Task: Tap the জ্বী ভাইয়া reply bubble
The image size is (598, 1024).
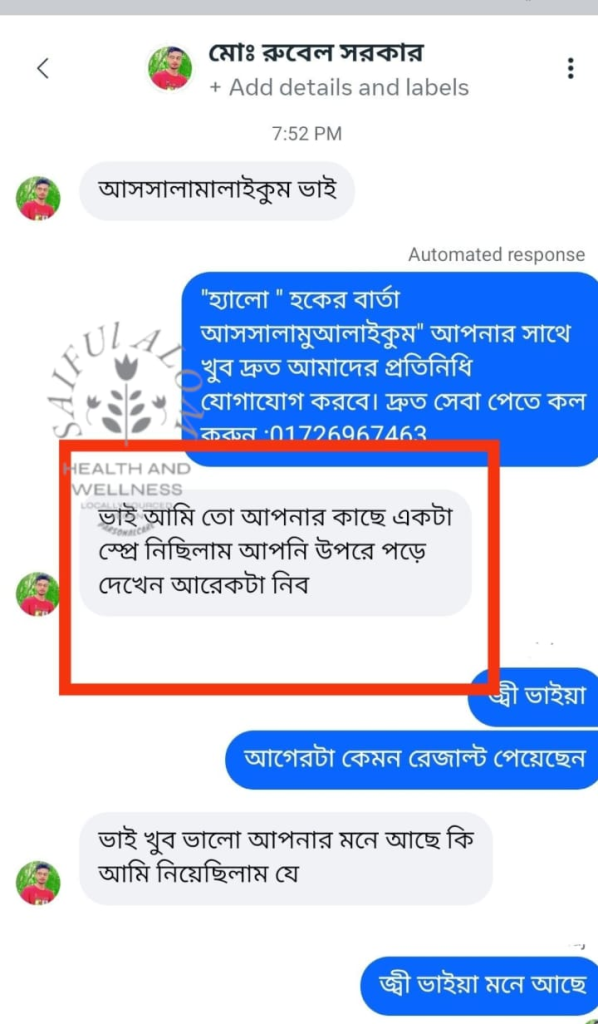Action: point(533,697)
